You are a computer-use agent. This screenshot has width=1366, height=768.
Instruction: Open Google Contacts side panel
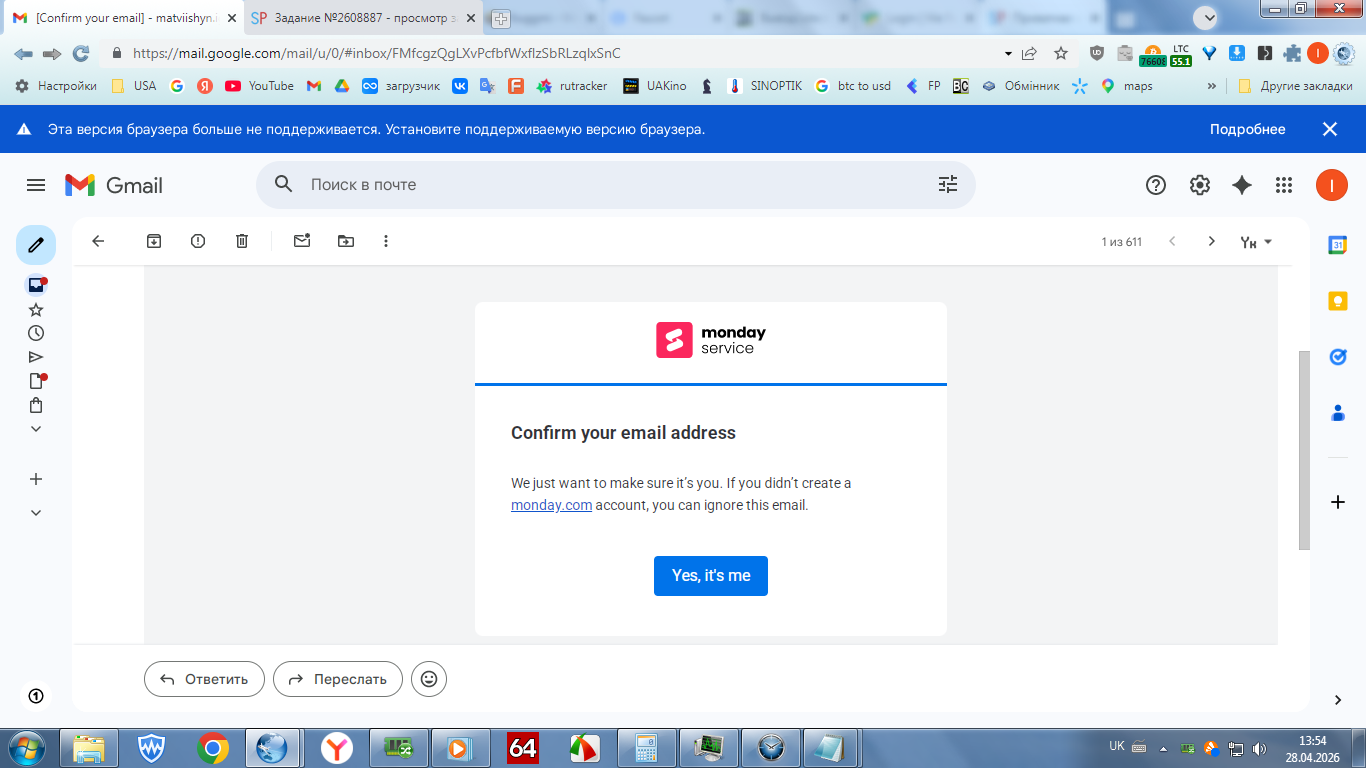coord(1338,412)
